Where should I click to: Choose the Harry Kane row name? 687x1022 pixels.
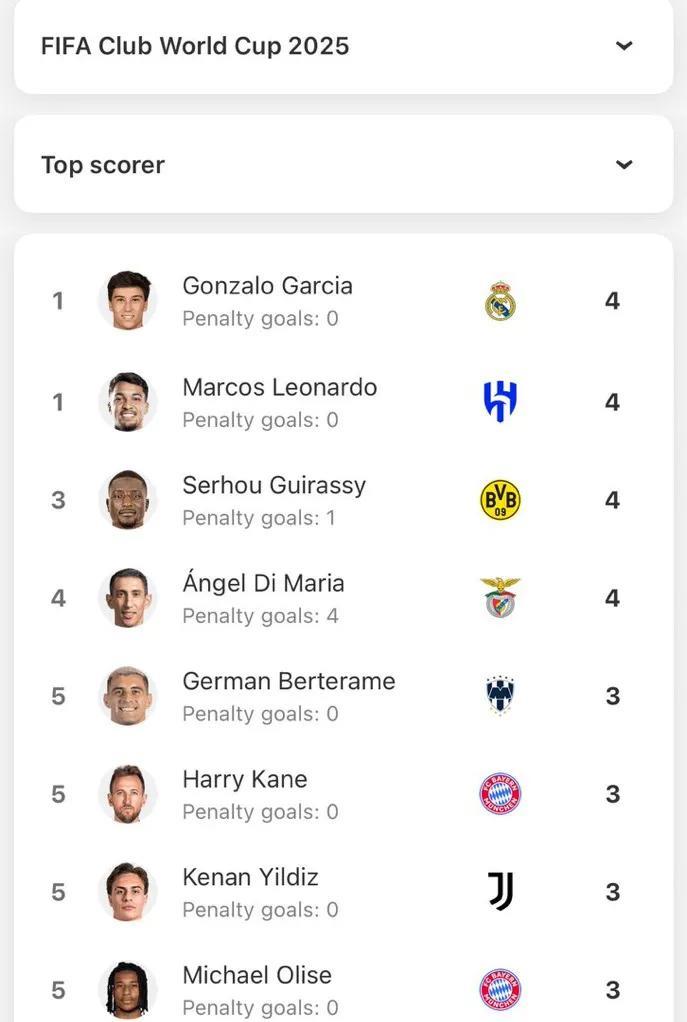(x=244, y=780)
